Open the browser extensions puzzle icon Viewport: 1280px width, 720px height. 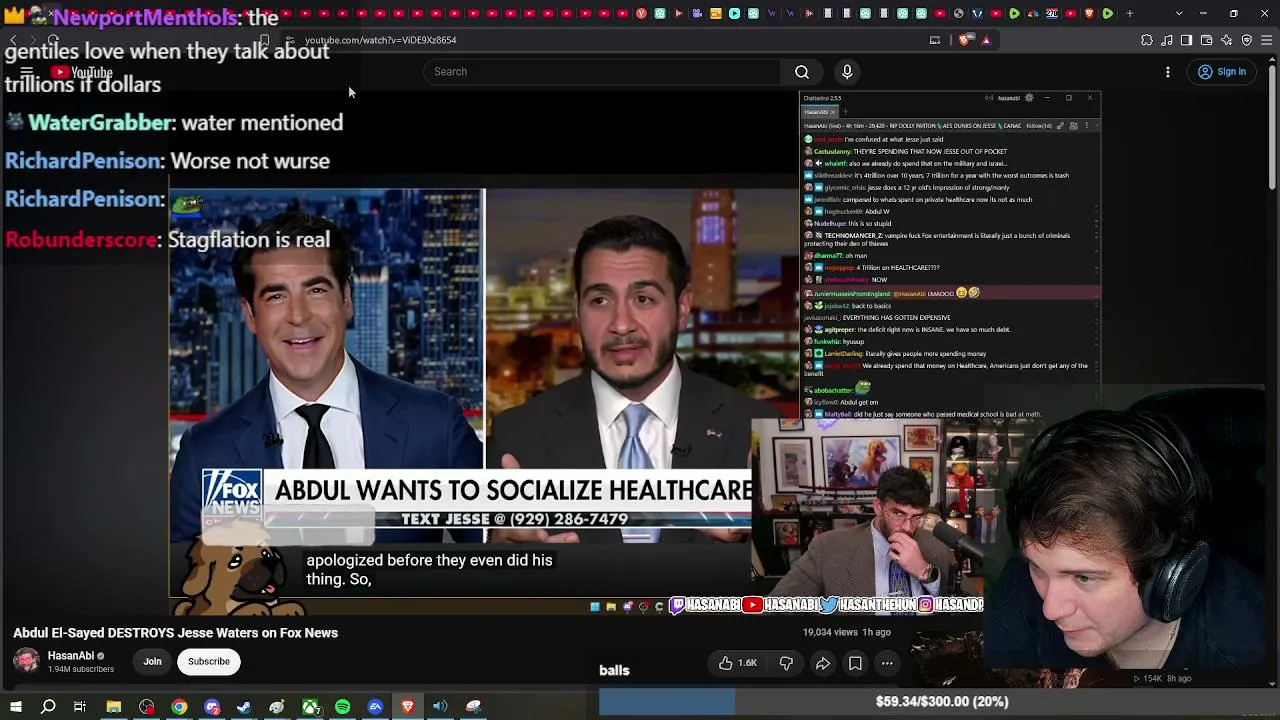click(1147, 40)
